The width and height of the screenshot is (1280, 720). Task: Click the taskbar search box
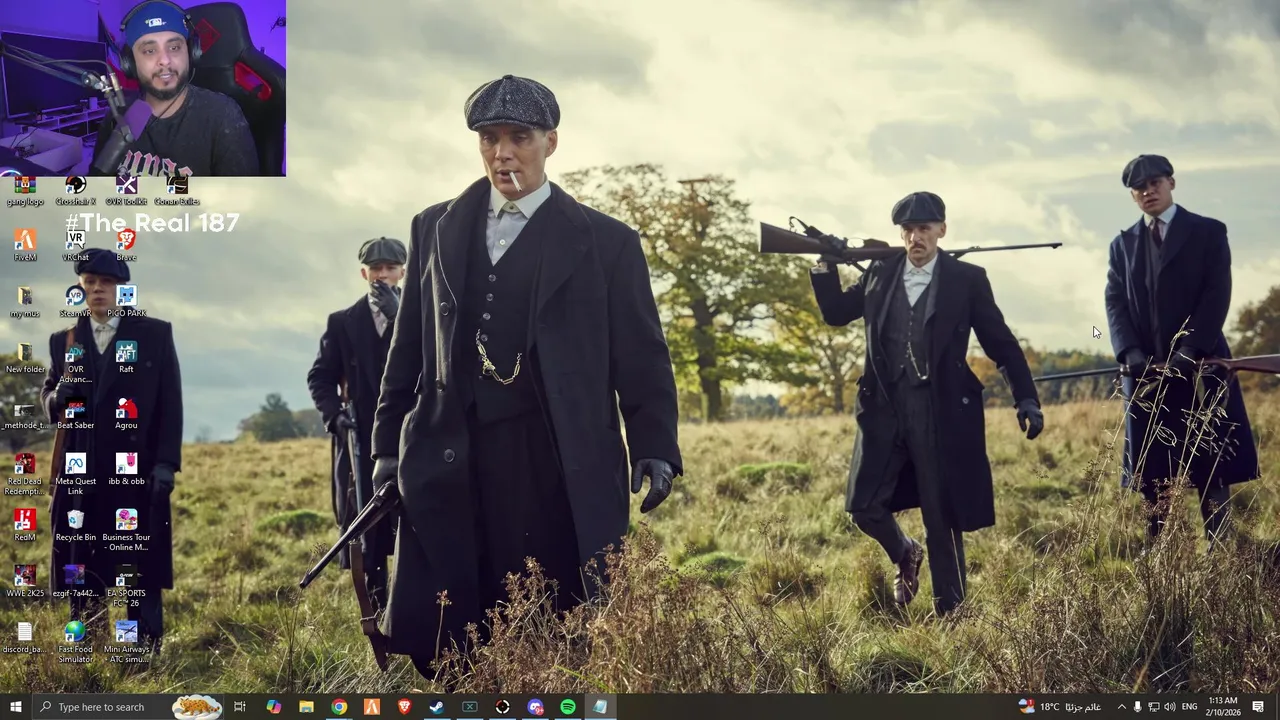click(x=128, y=707)
